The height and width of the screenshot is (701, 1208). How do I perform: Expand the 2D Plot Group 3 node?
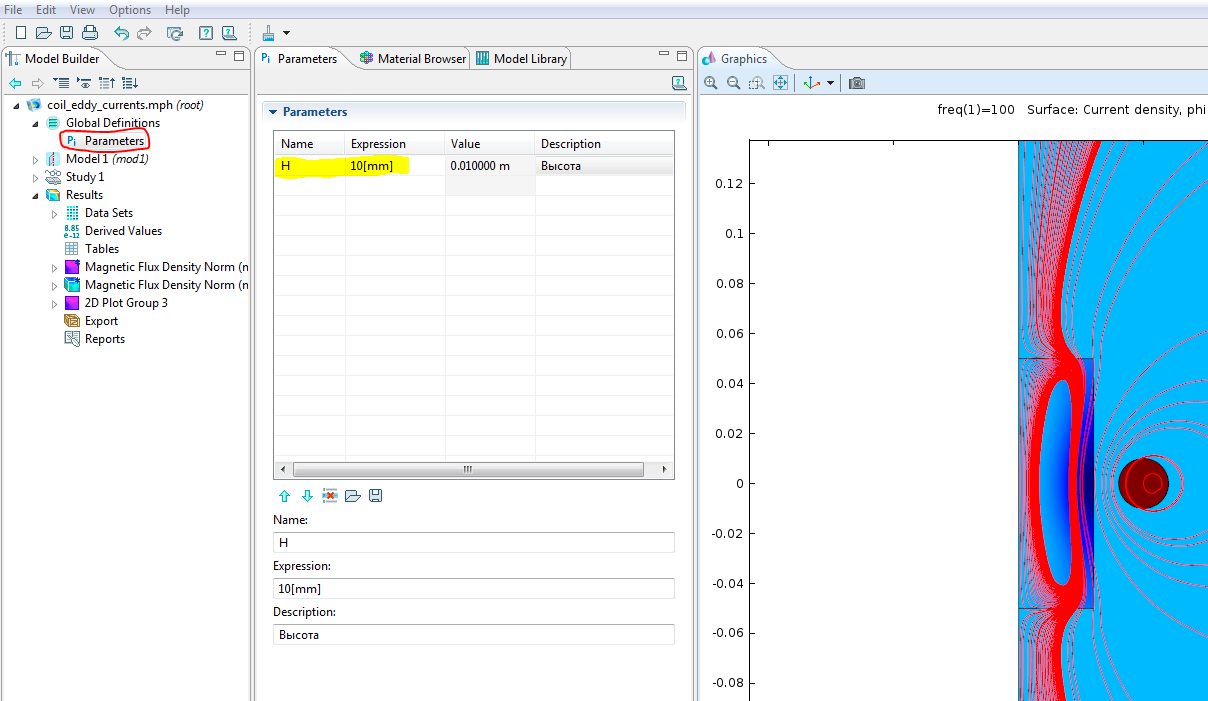click(55, 303)
